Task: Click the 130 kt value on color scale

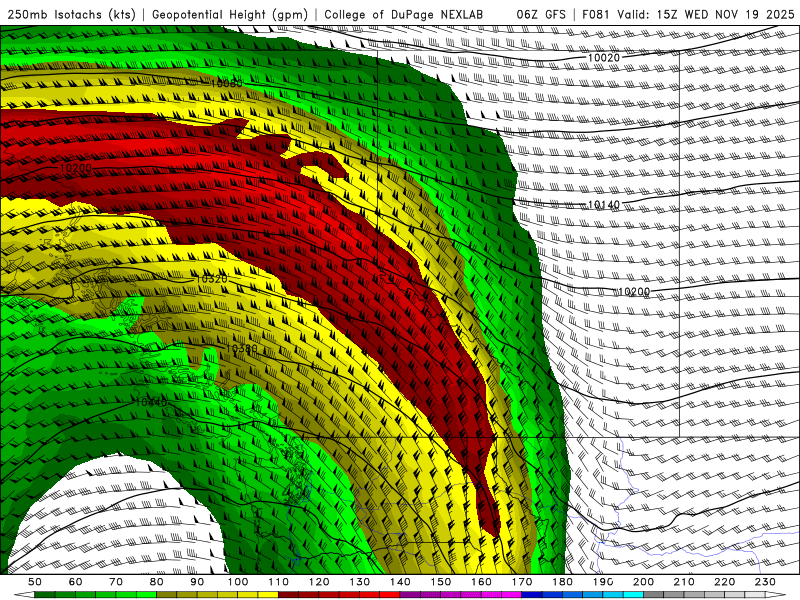Action: click(x=359, y=582)
